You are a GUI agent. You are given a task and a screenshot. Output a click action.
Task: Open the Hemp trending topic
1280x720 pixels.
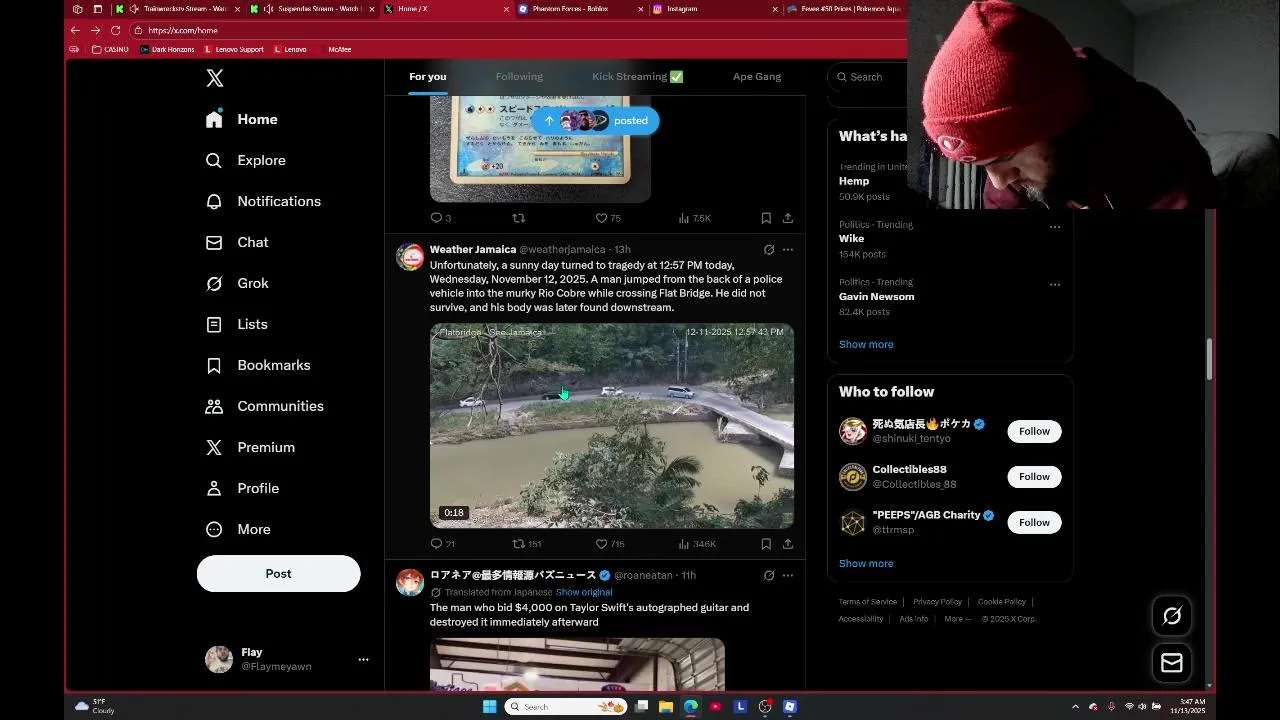tap(854, 181)
